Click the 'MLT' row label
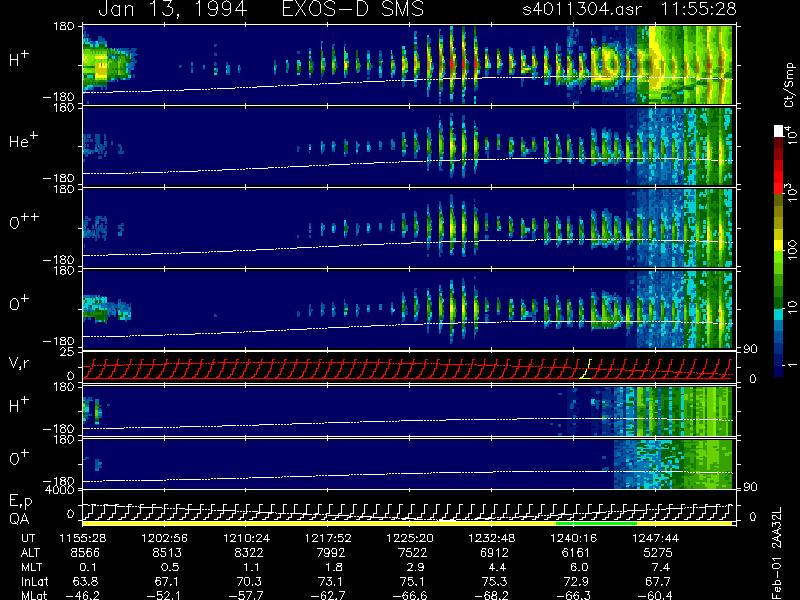800x600 pixels. point(31,567)
